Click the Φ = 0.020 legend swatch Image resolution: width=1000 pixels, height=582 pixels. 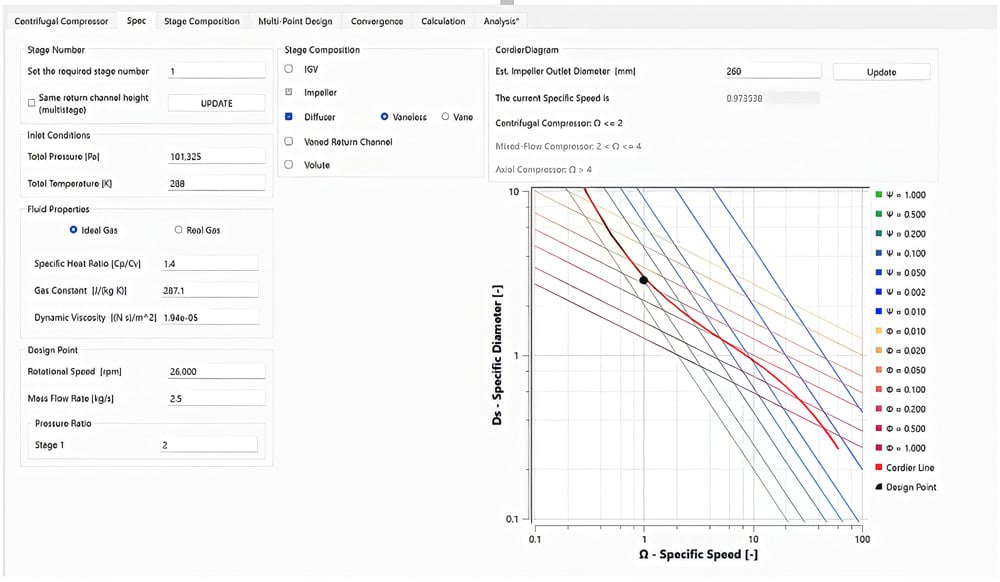coord(879,350)
